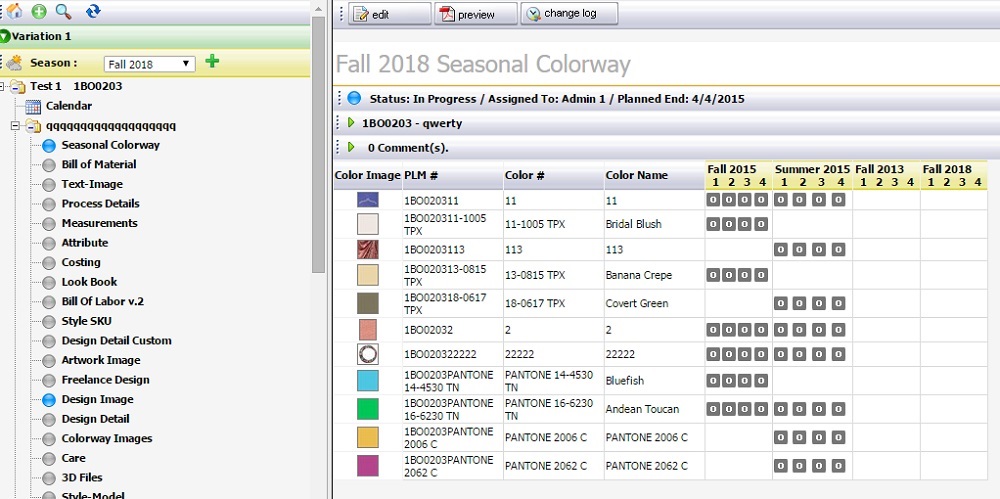The image size is (1000, 499).
Task: Open Design Detail Custom
Action: click(x=117, y=340)
